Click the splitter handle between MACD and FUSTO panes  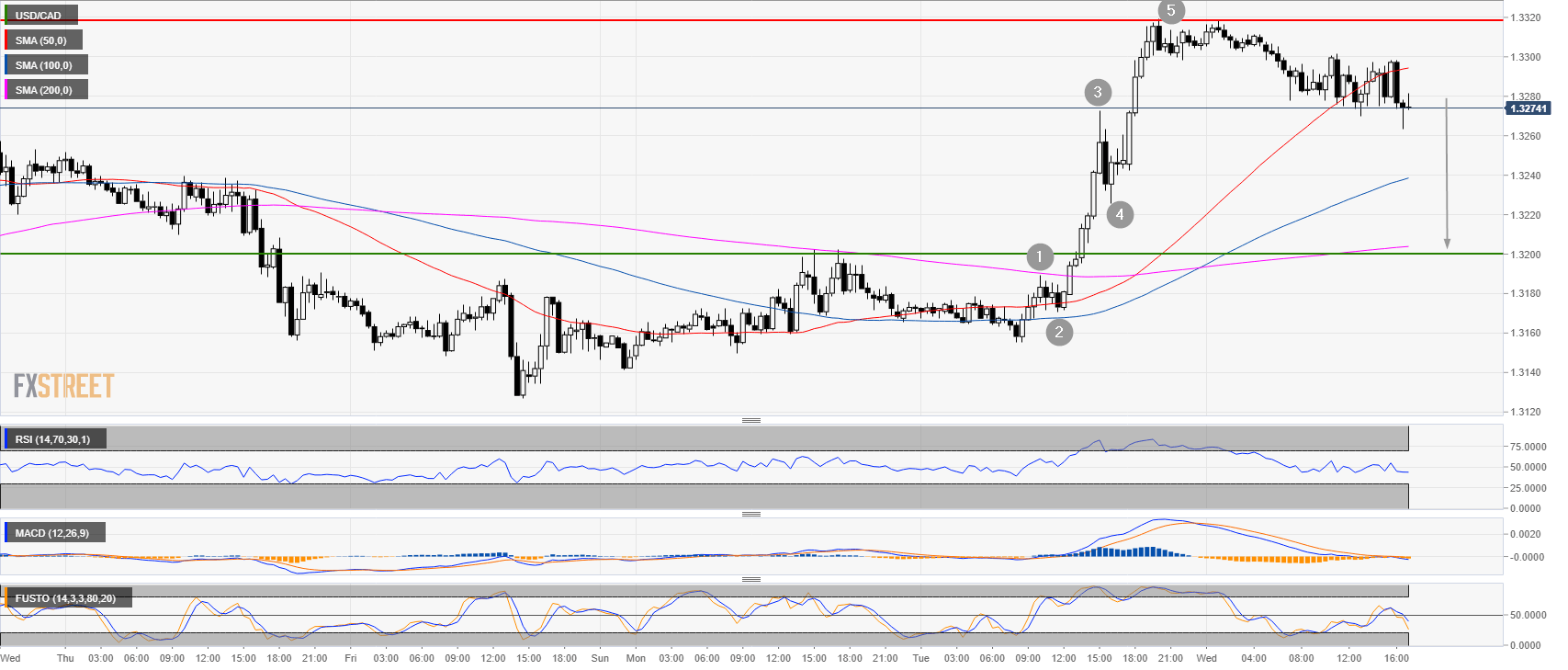pos(751,580)
